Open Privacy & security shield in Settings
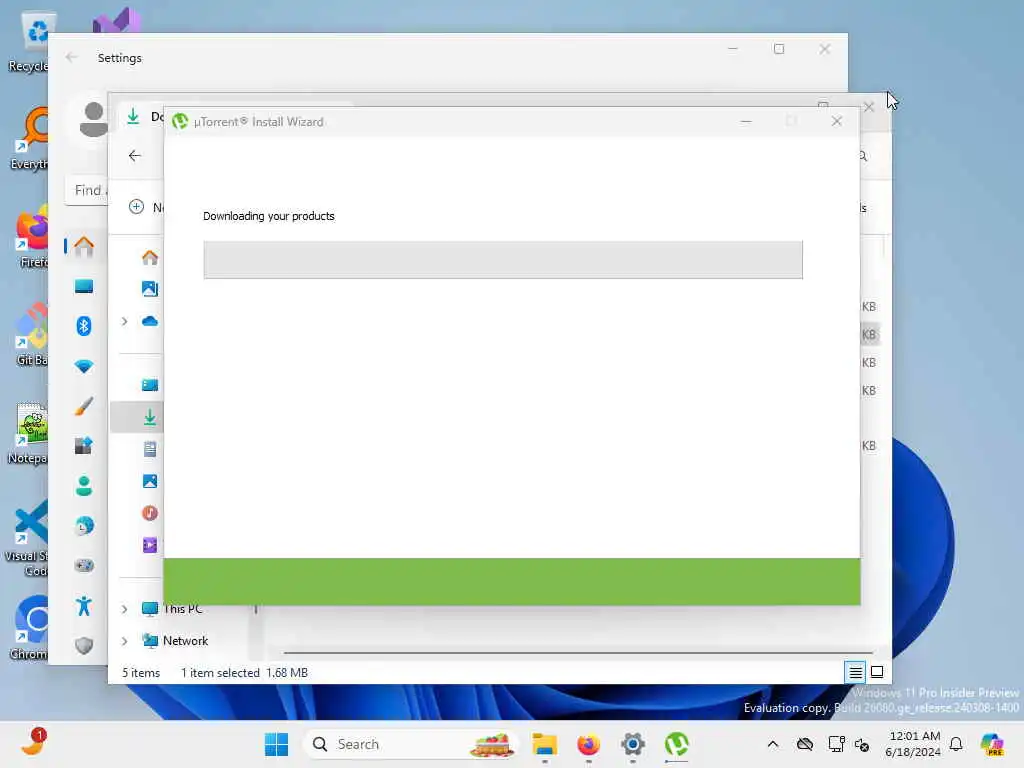 (x=84, y=646)
